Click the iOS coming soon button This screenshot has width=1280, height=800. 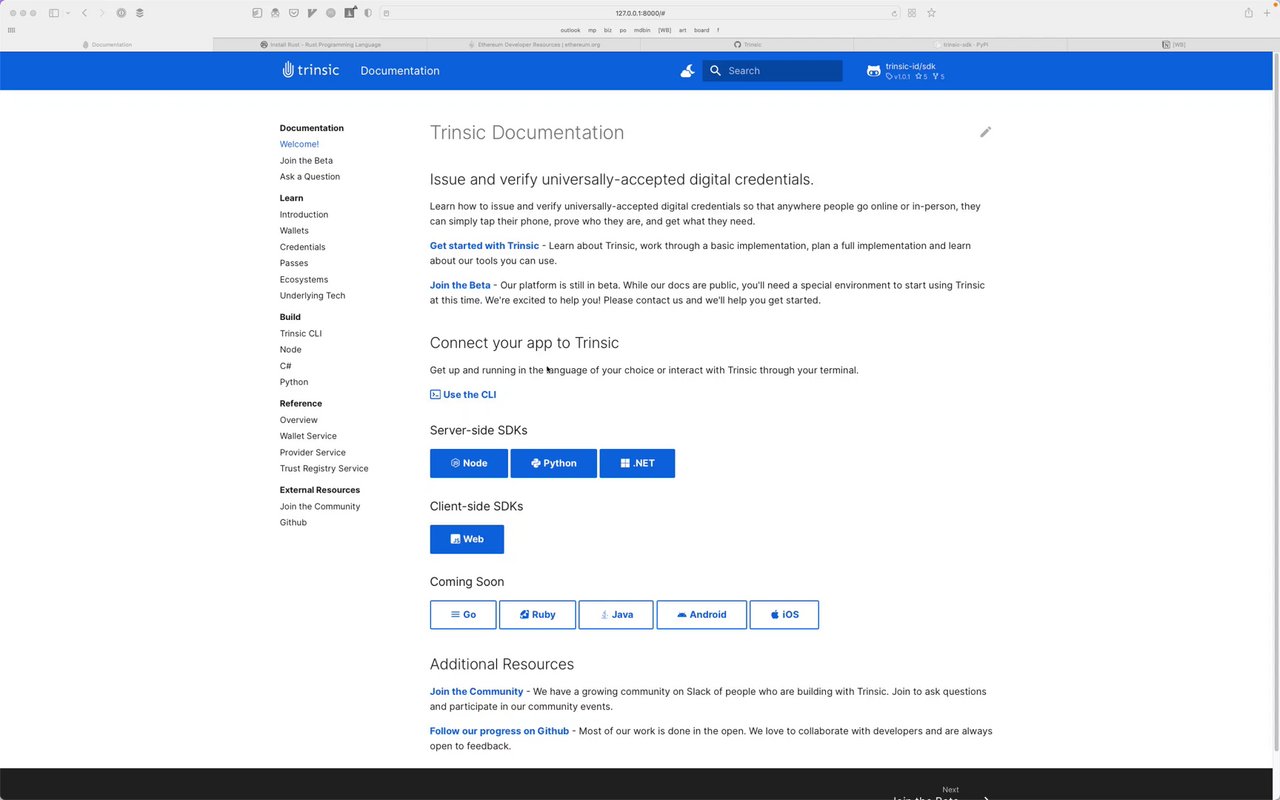click(784, 615)
